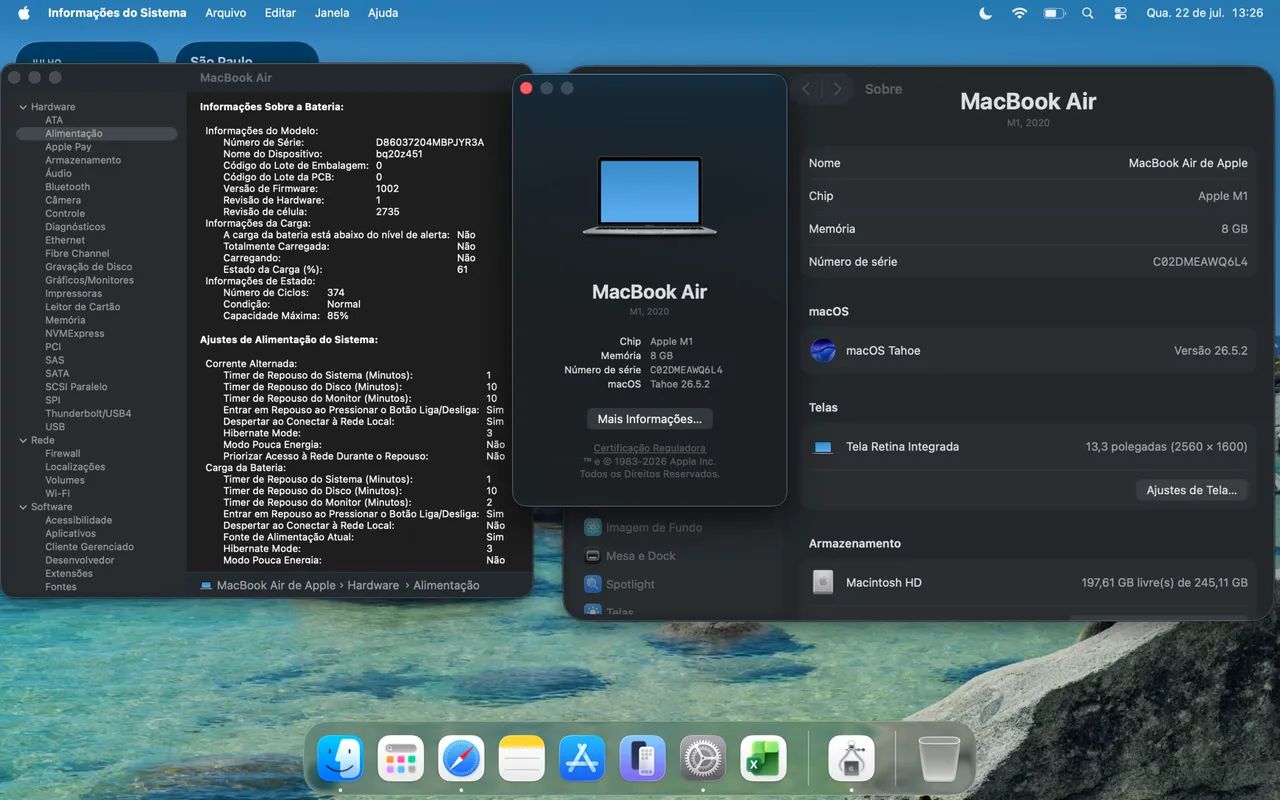Open Spotlight search in menu bar

pyautogui.click(x=1088, y=13)
